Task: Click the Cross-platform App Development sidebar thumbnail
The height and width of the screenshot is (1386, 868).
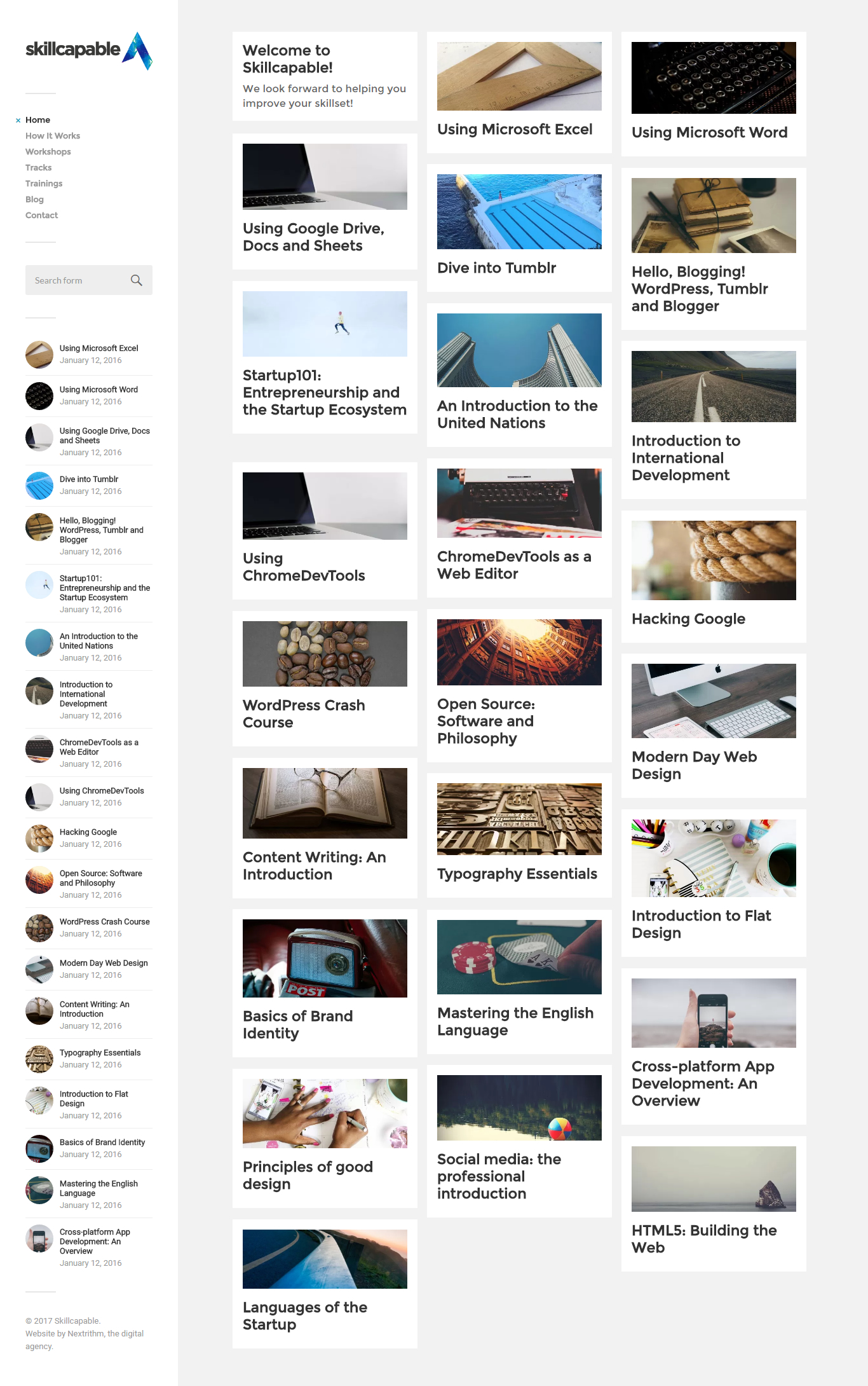Action: point(39,1238)
